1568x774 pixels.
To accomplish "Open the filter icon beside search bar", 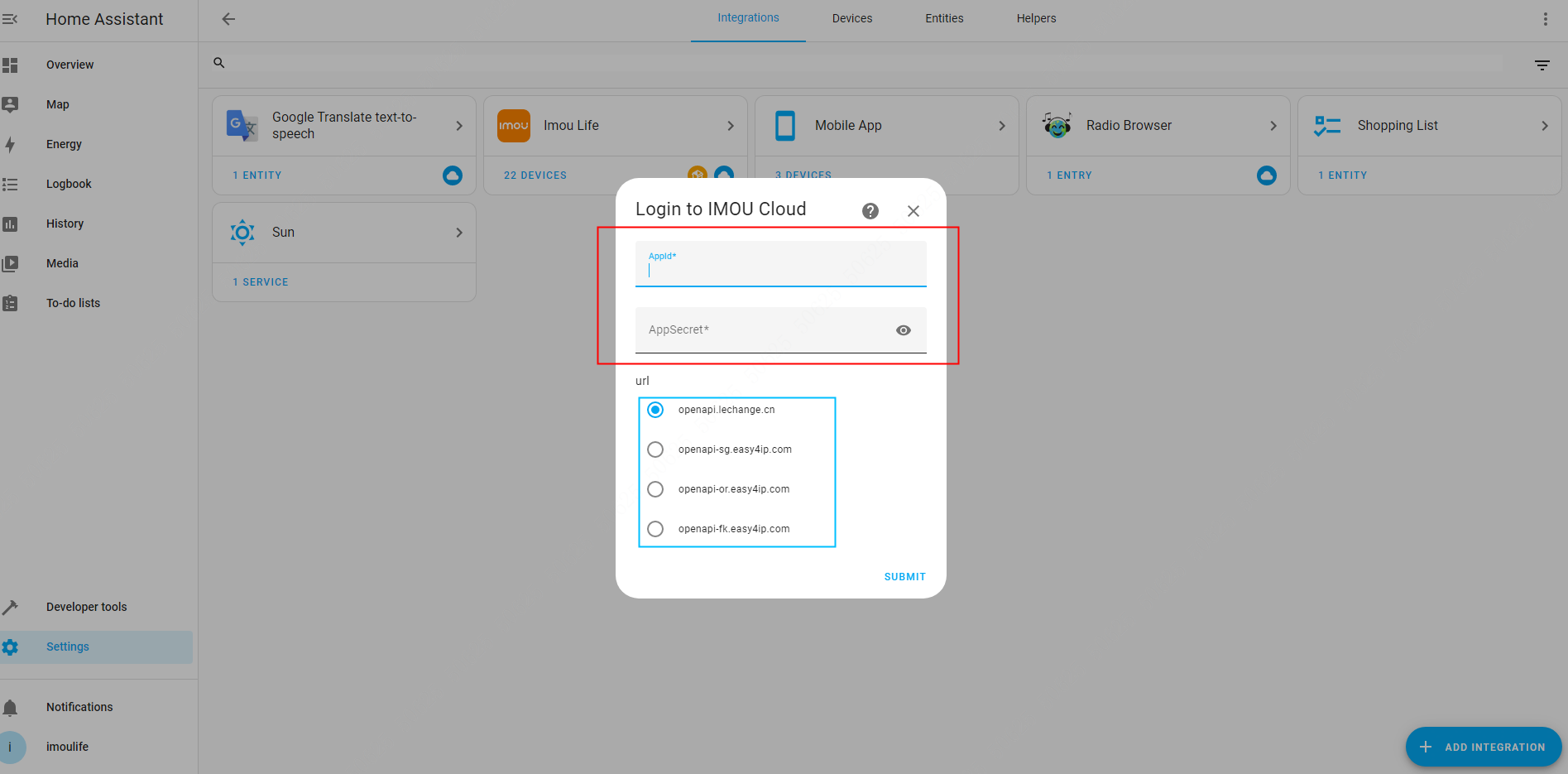I will 1542,65.
